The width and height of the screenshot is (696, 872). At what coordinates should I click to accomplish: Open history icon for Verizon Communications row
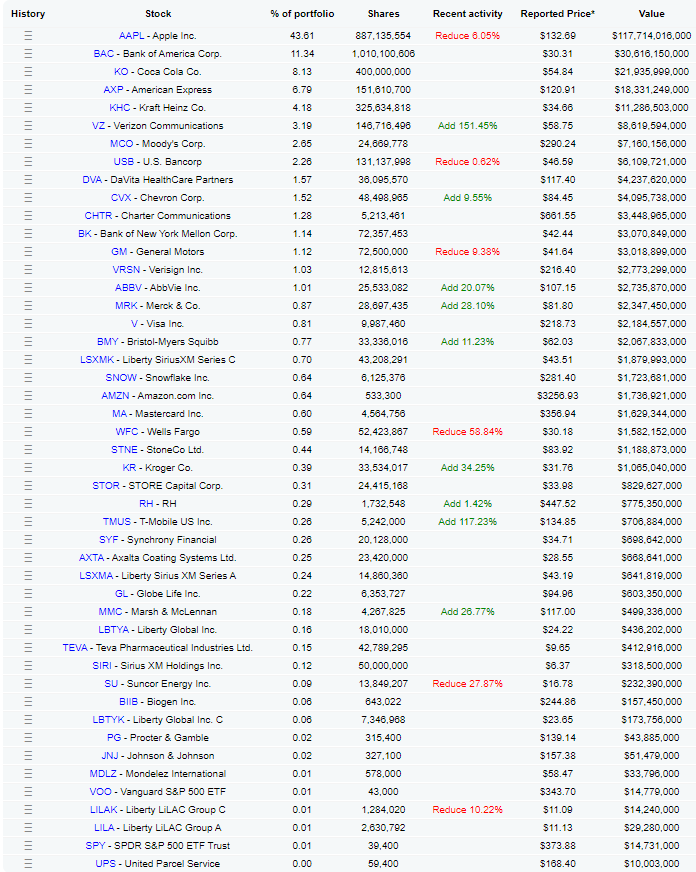(28, 126)
